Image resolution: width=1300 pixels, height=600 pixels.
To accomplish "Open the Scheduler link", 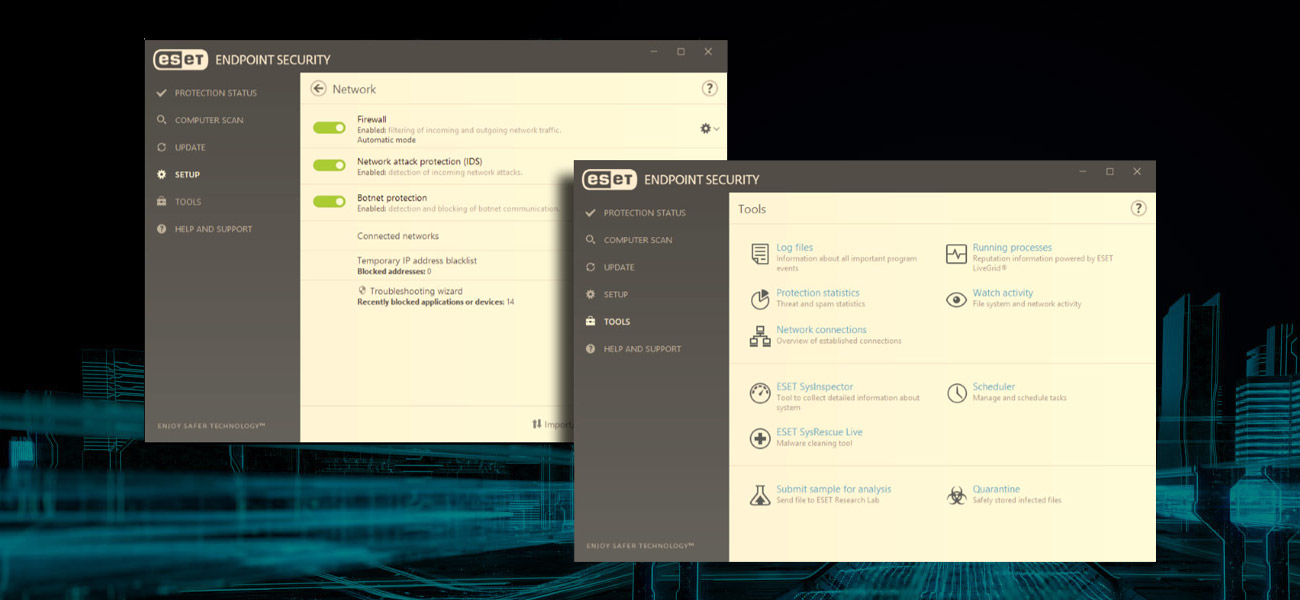I will pos(994,387).
